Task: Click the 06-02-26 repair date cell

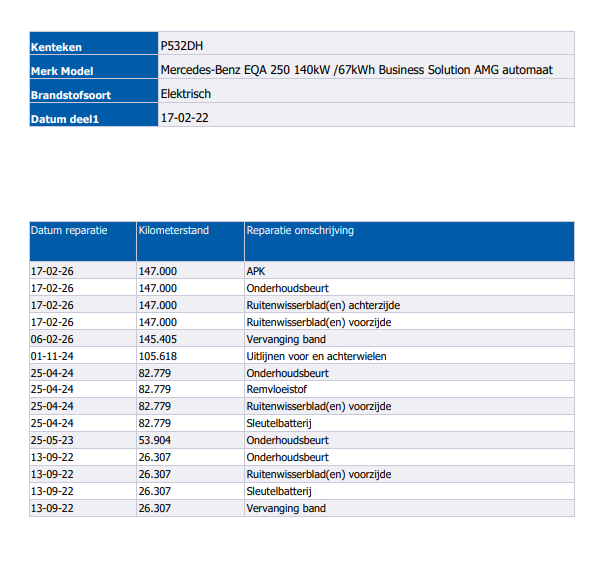Action: [83, 339]
